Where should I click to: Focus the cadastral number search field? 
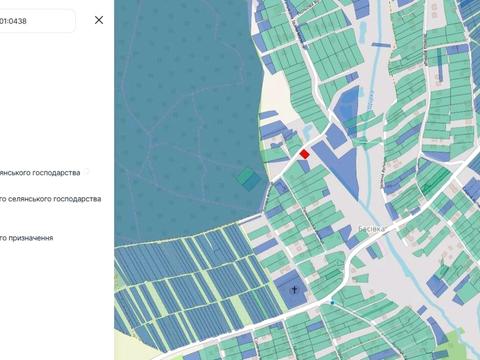pos(37,21)
